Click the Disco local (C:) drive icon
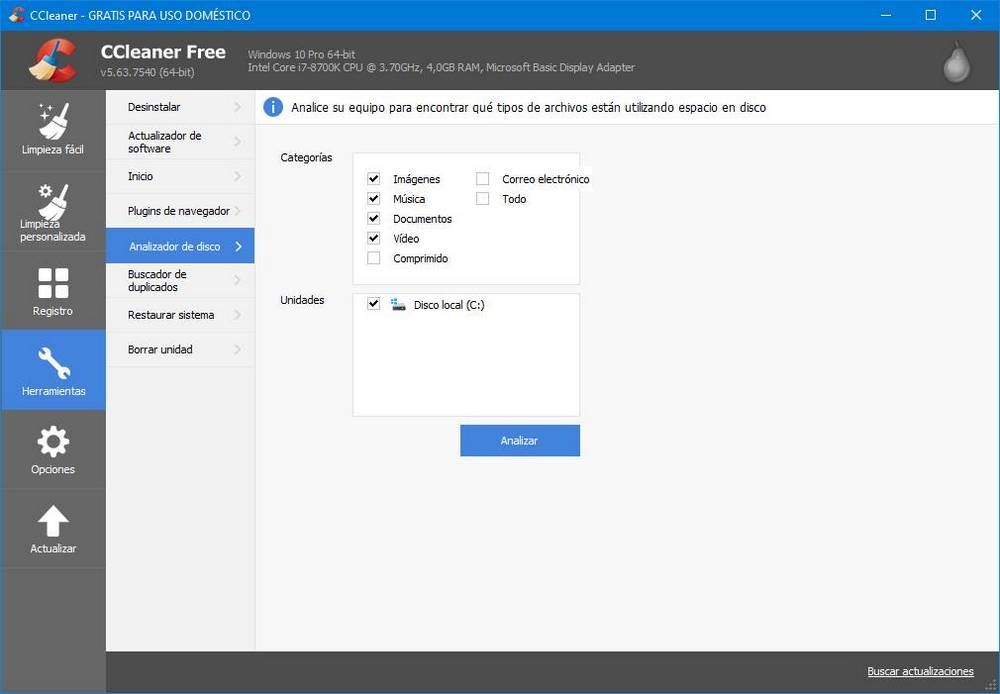The width and height of the screenshot is (1000, 694). click(398, 304)
